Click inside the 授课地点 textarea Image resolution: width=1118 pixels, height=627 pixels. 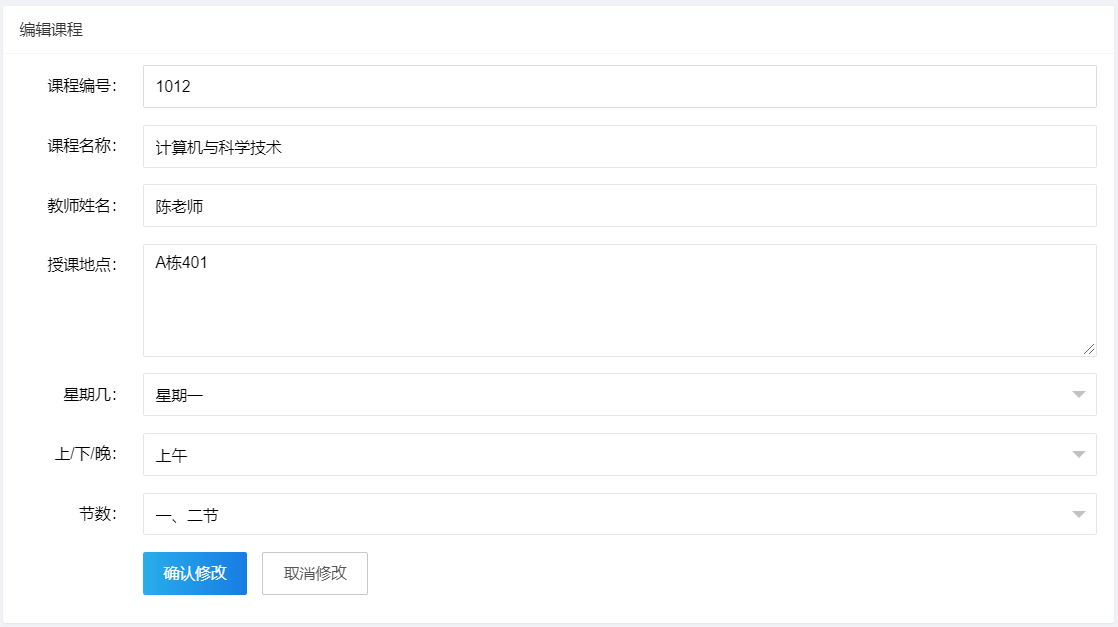point(620,300)
